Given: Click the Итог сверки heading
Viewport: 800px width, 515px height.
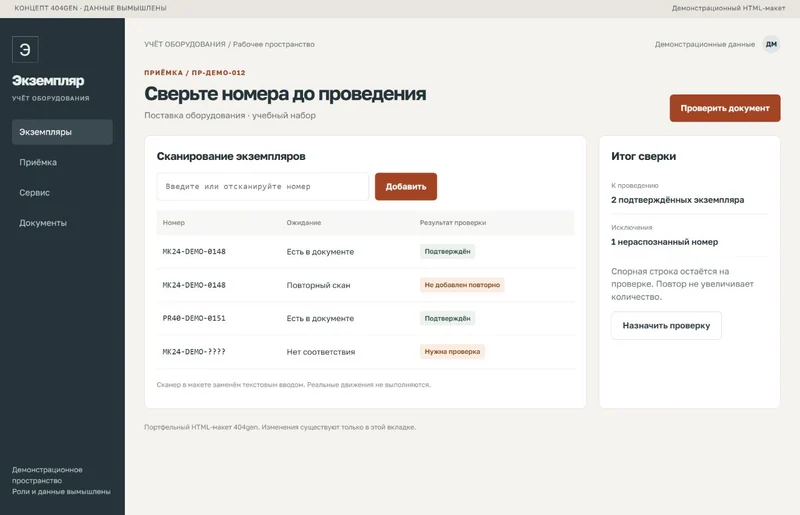Looking at the screenshot, I should point(643,156).
